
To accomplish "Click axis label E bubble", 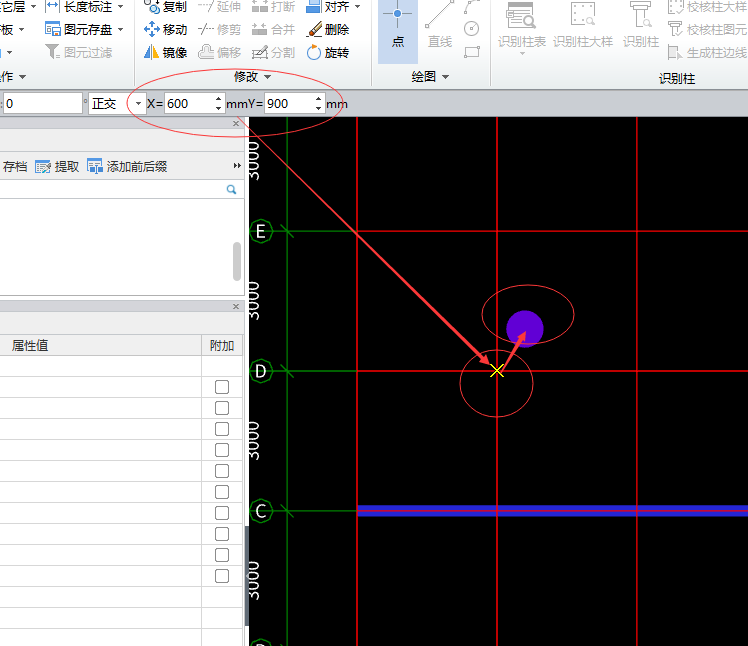I will [261, 231].
